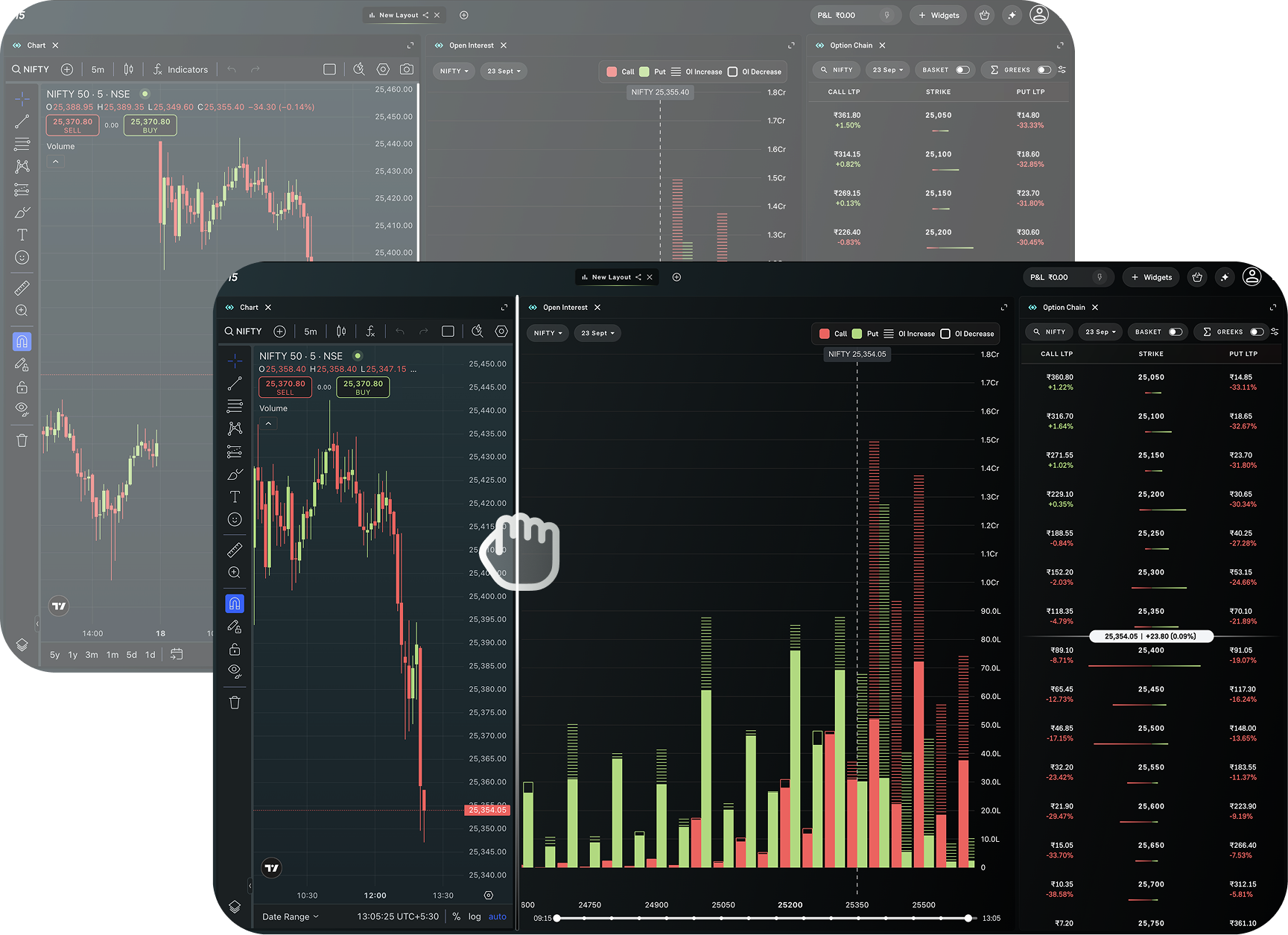Enable magnet mode in the front chart

(235, 603)
